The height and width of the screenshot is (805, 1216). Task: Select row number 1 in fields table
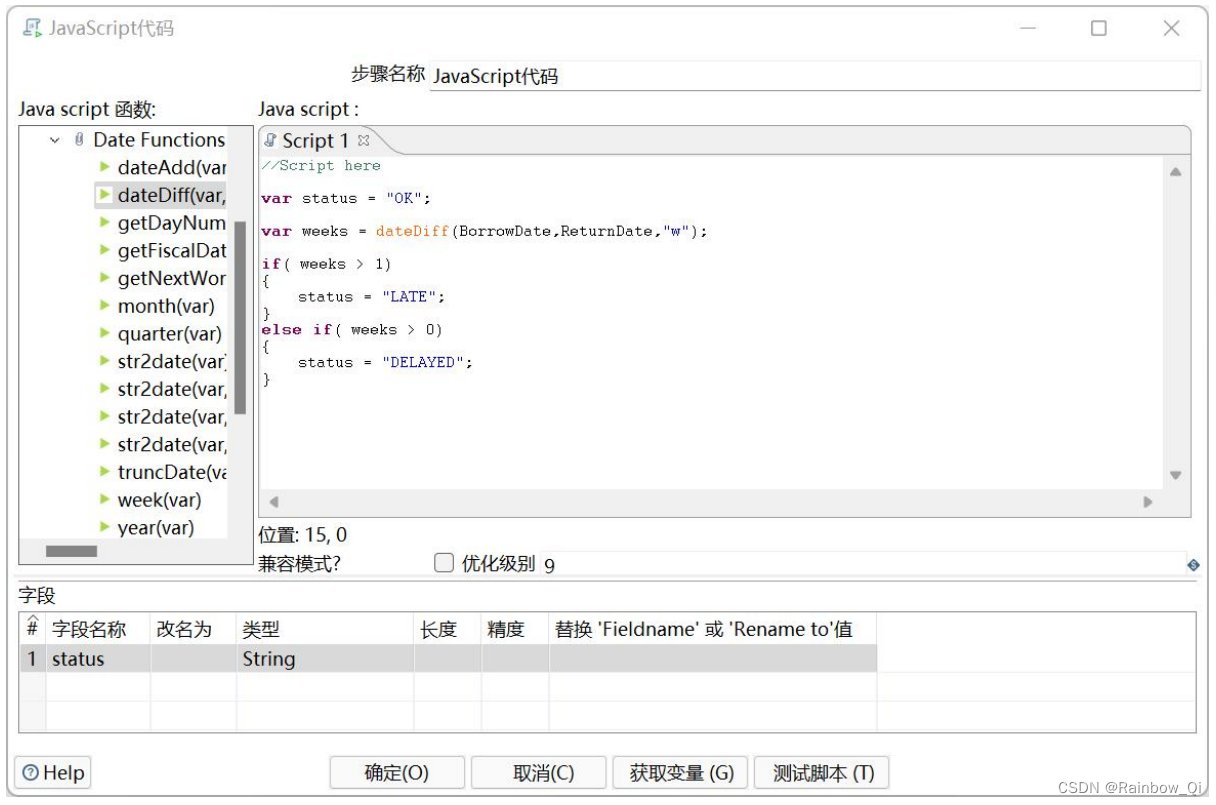[32, 659]
